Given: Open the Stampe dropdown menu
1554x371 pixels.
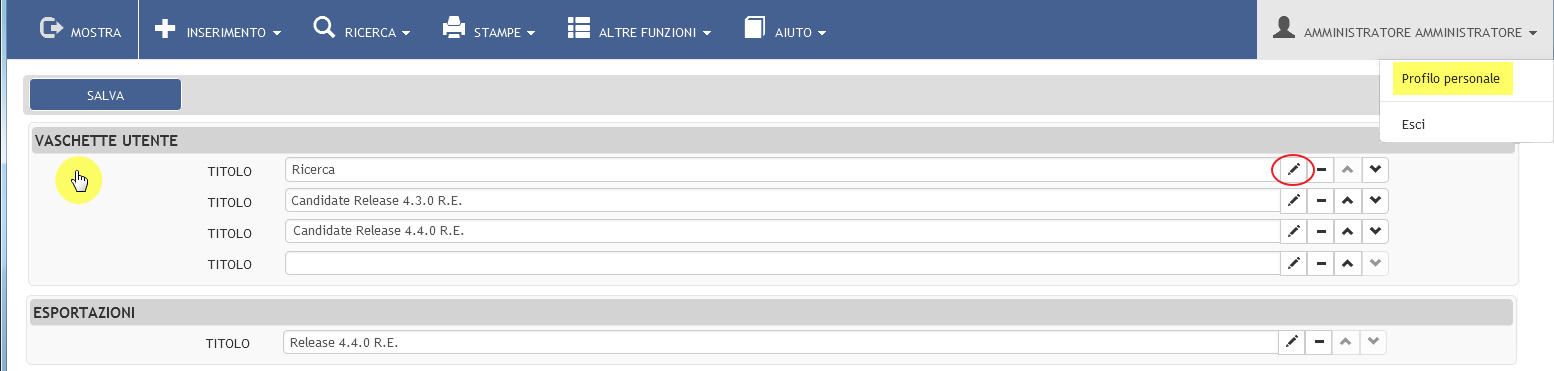Looking at the screenshot, I should (x=489, y=30).
